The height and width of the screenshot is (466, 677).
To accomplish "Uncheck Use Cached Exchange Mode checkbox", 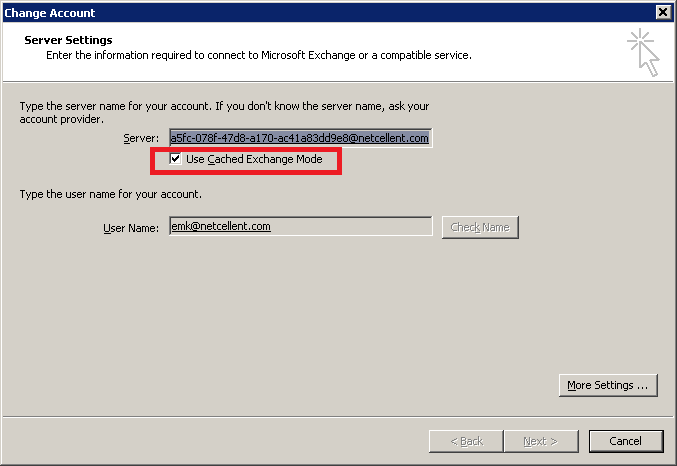I will click(x=175, y=159).
